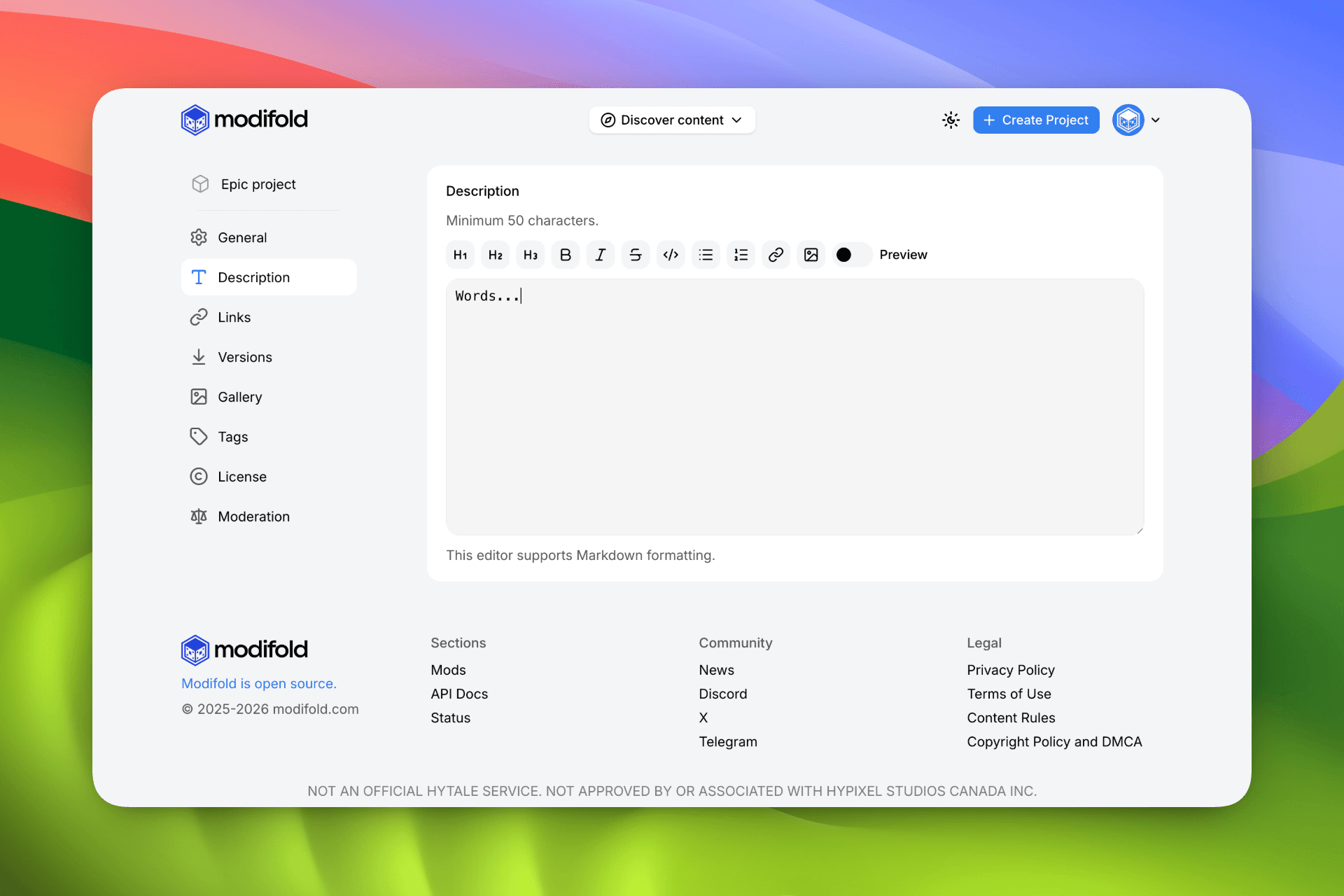Grab the text area resize handle
Screen dimensions: 1344x896
[x=1140, y=531]
